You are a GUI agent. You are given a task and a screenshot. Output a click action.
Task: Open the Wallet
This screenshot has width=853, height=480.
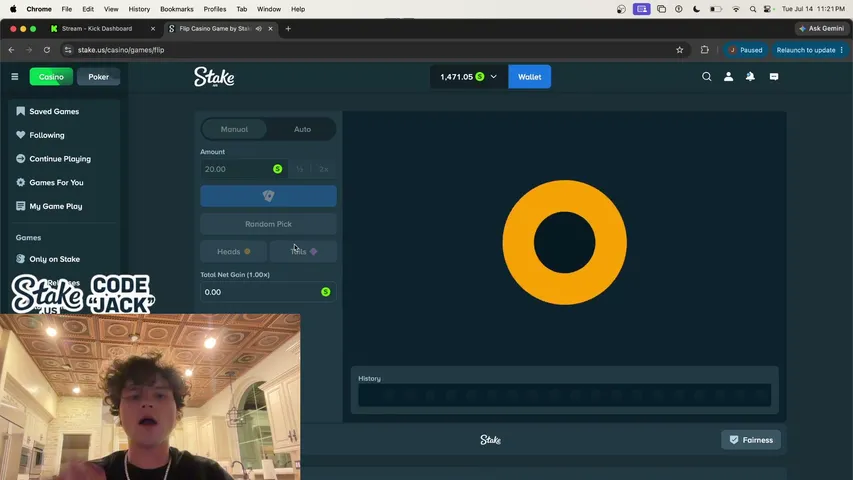click(x=529, y=77)
